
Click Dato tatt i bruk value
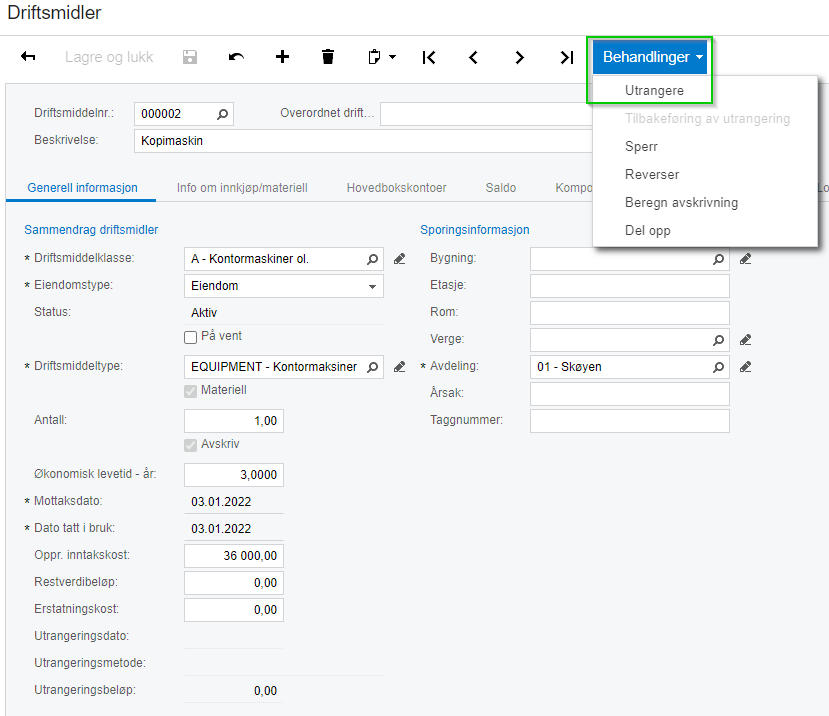point(221,529)
